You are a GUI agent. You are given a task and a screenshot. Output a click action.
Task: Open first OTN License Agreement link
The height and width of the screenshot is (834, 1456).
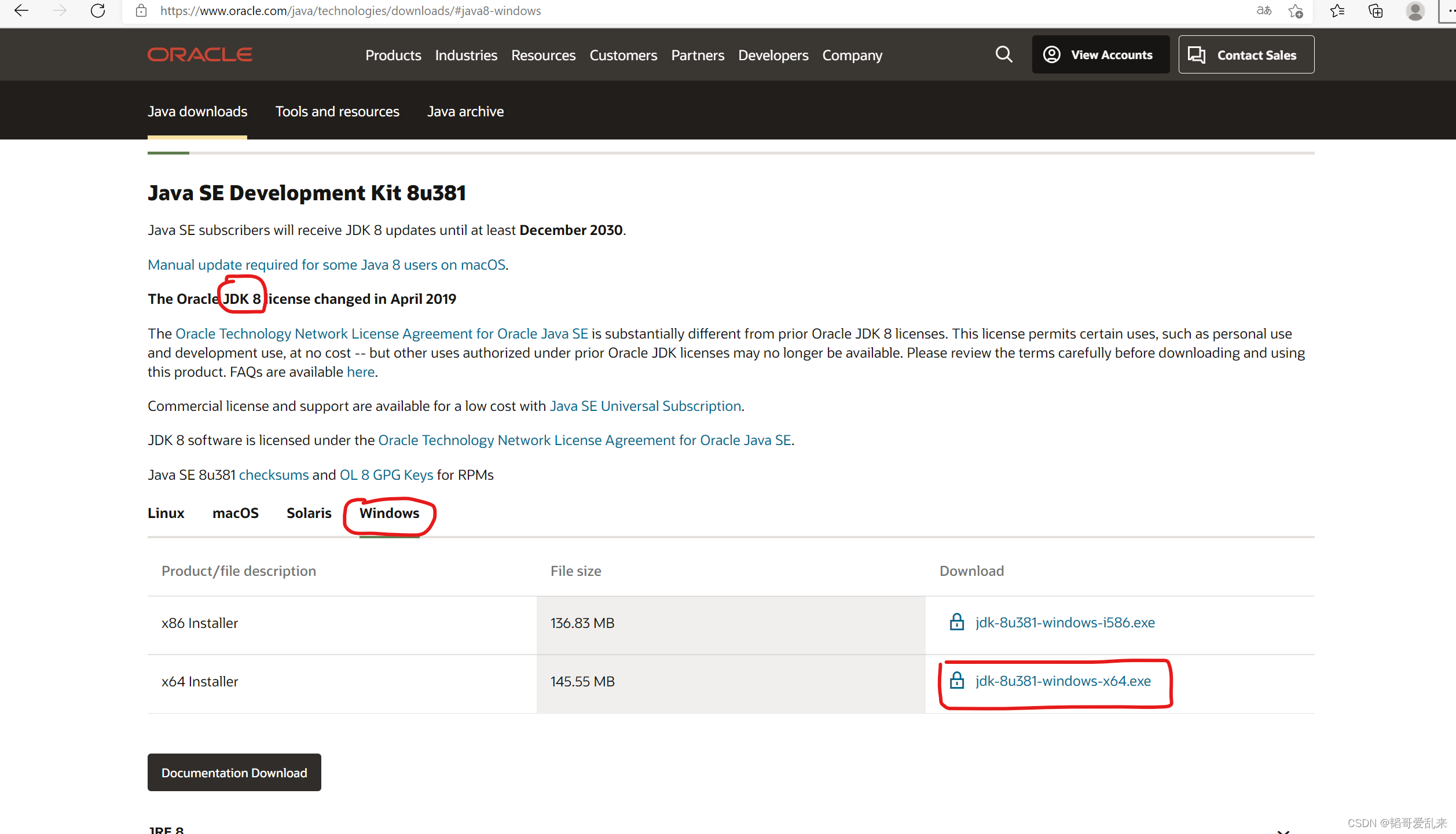click(382, 333)
